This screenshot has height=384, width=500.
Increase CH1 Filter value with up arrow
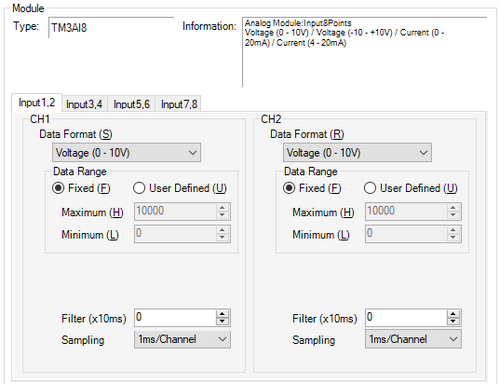point(222,314)
